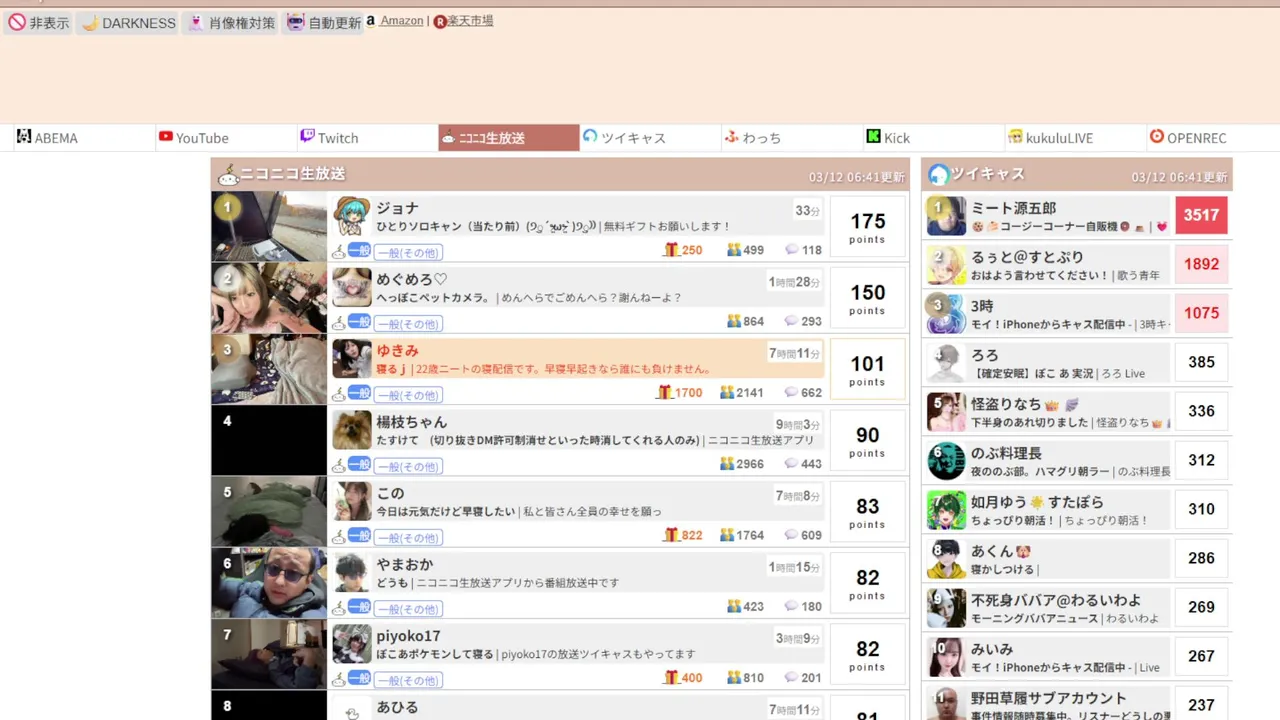The image size is (1280, 720).
Task: Open the ゆきみ streamer name link
Action: tap(397, 351)
